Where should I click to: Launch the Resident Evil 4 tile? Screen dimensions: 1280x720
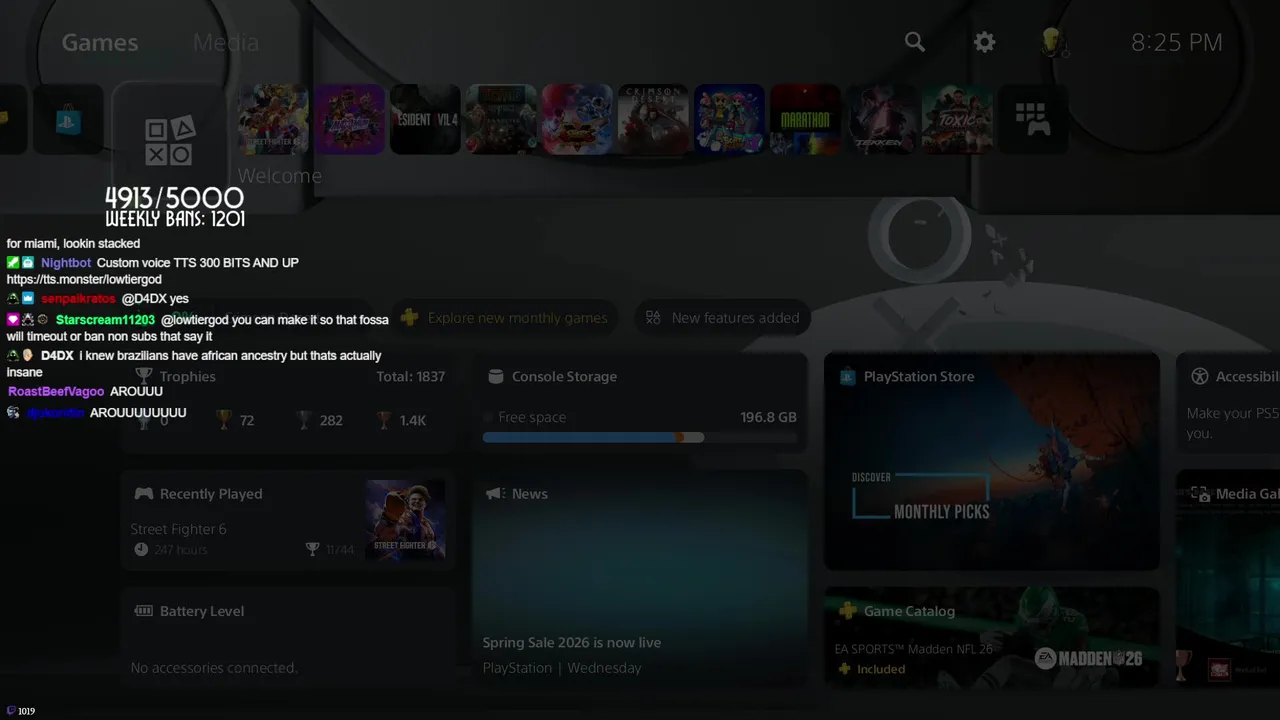tap(425, 119)
